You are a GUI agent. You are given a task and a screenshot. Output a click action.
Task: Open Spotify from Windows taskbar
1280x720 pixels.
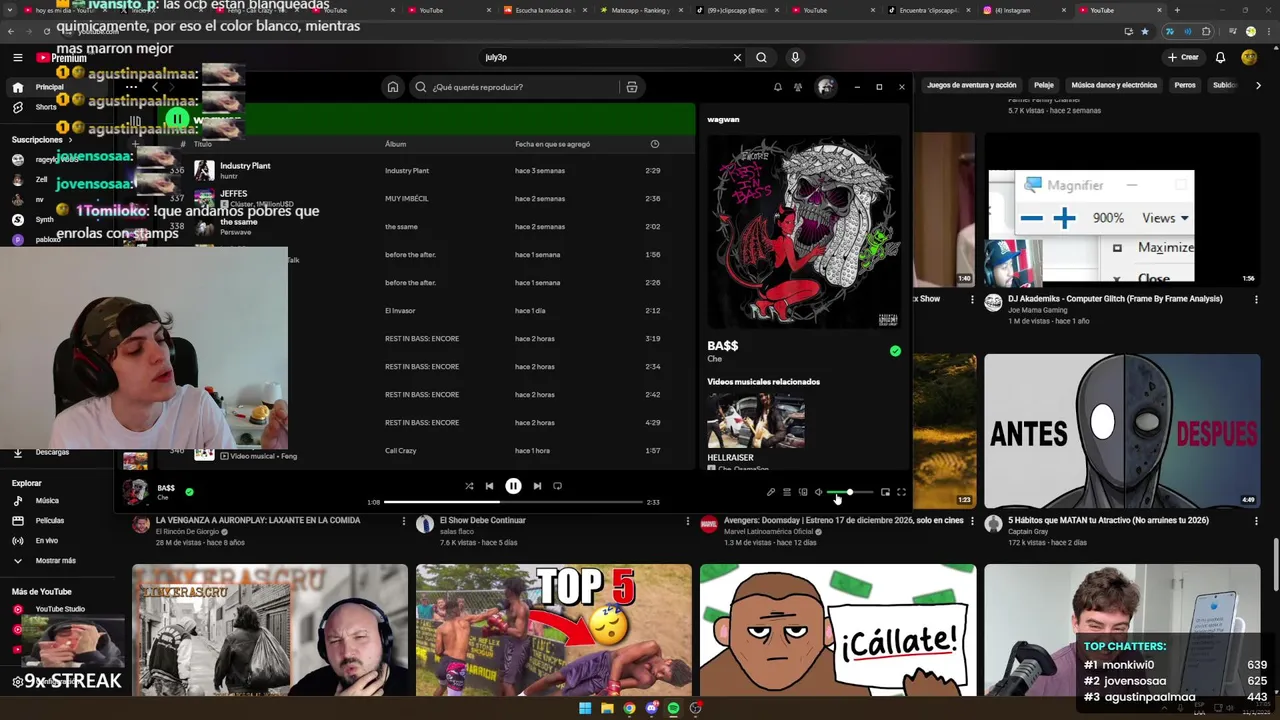(673, 708)
